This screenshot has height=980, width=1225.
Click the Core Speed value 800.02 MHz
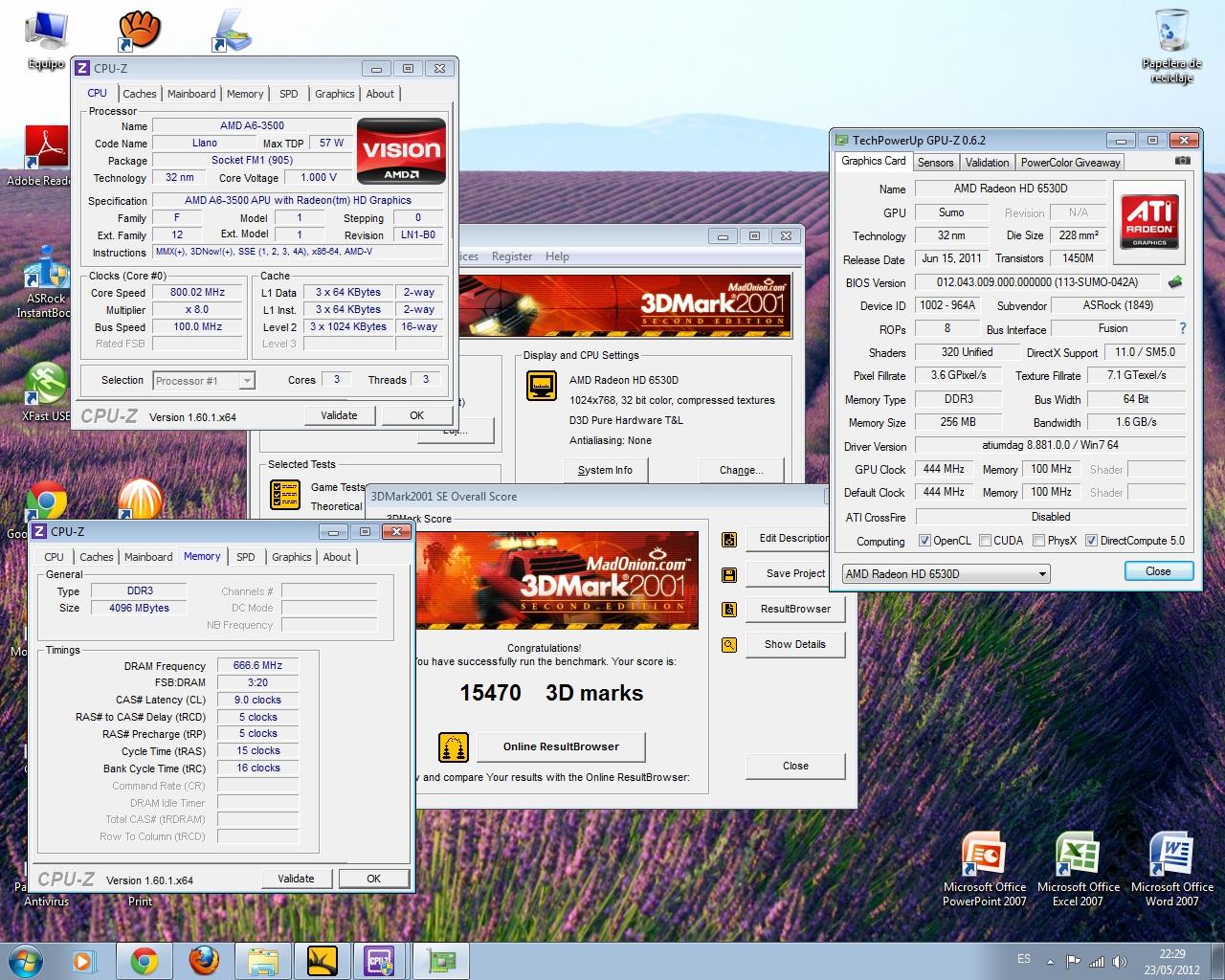pos(197,292)
